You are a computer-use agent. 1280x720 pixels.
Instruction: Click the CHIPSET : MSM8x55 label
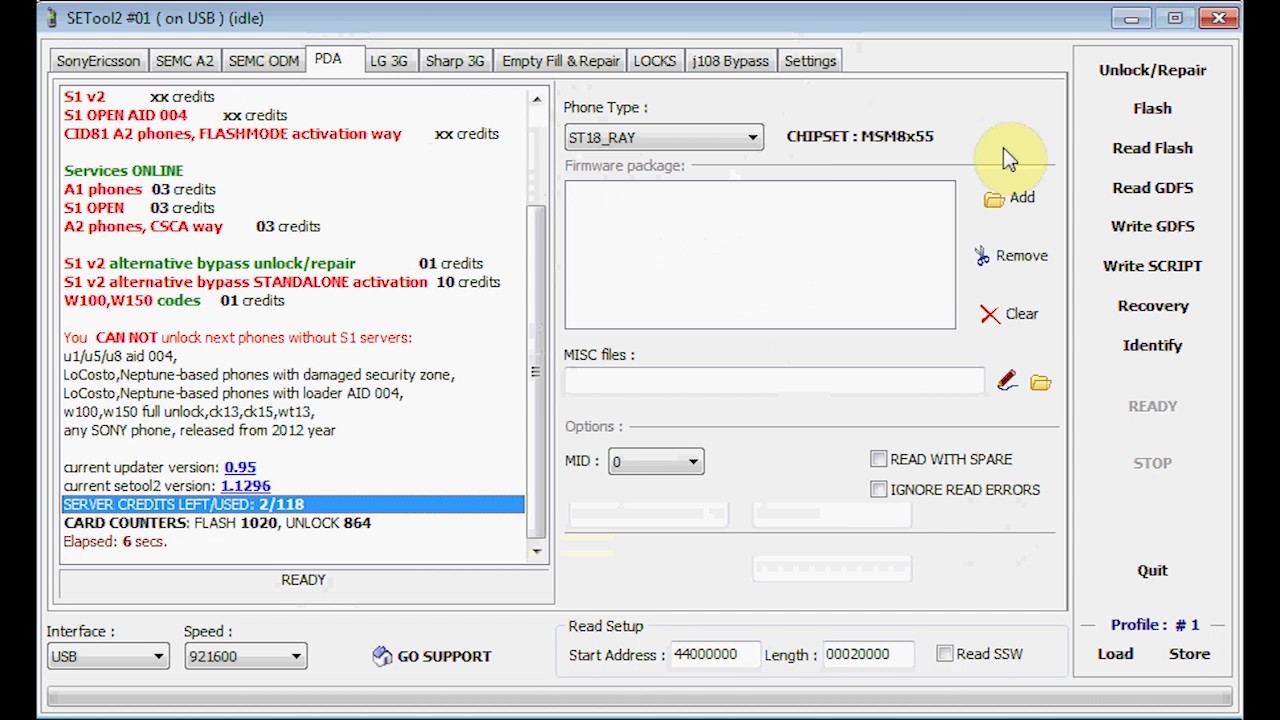tap(860, 136)
